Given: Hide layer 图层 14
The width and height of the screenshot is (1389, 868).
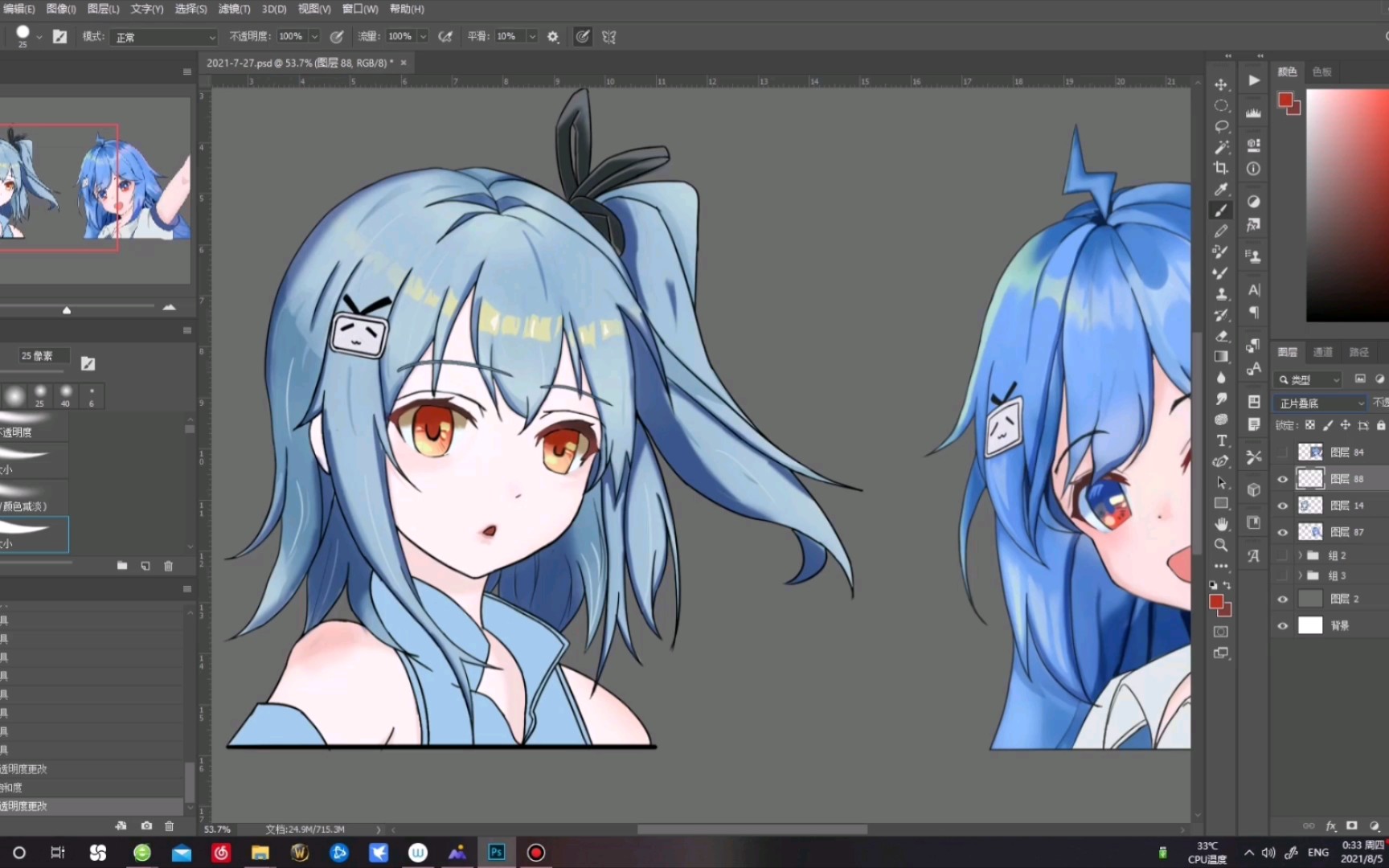Looking at the screenshot, I should (x=1282, y=506).
